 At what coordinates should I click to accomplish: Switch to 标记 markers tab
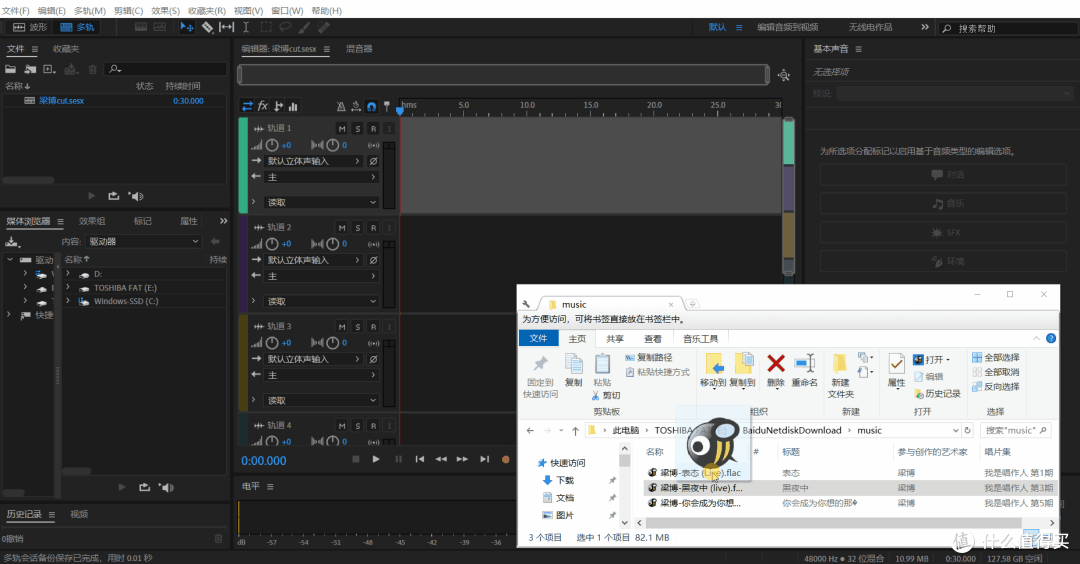coord(143,221)
